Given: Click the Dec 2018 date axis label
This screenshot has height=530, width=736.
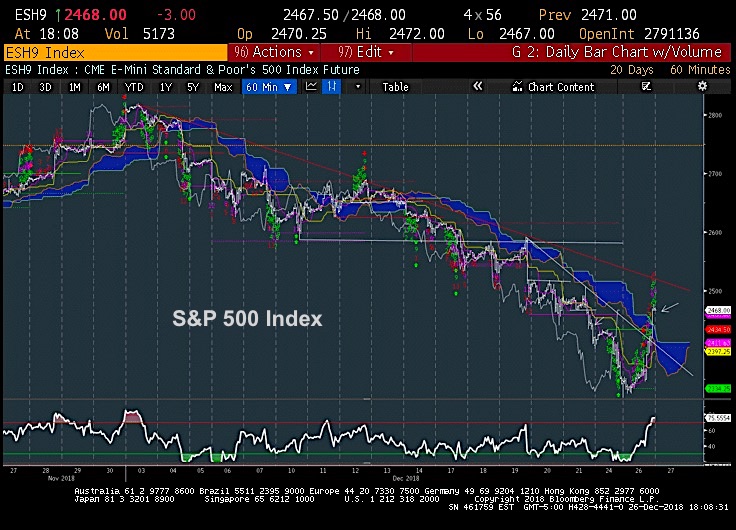Looking at the screenshot, I should click(406, 478).
